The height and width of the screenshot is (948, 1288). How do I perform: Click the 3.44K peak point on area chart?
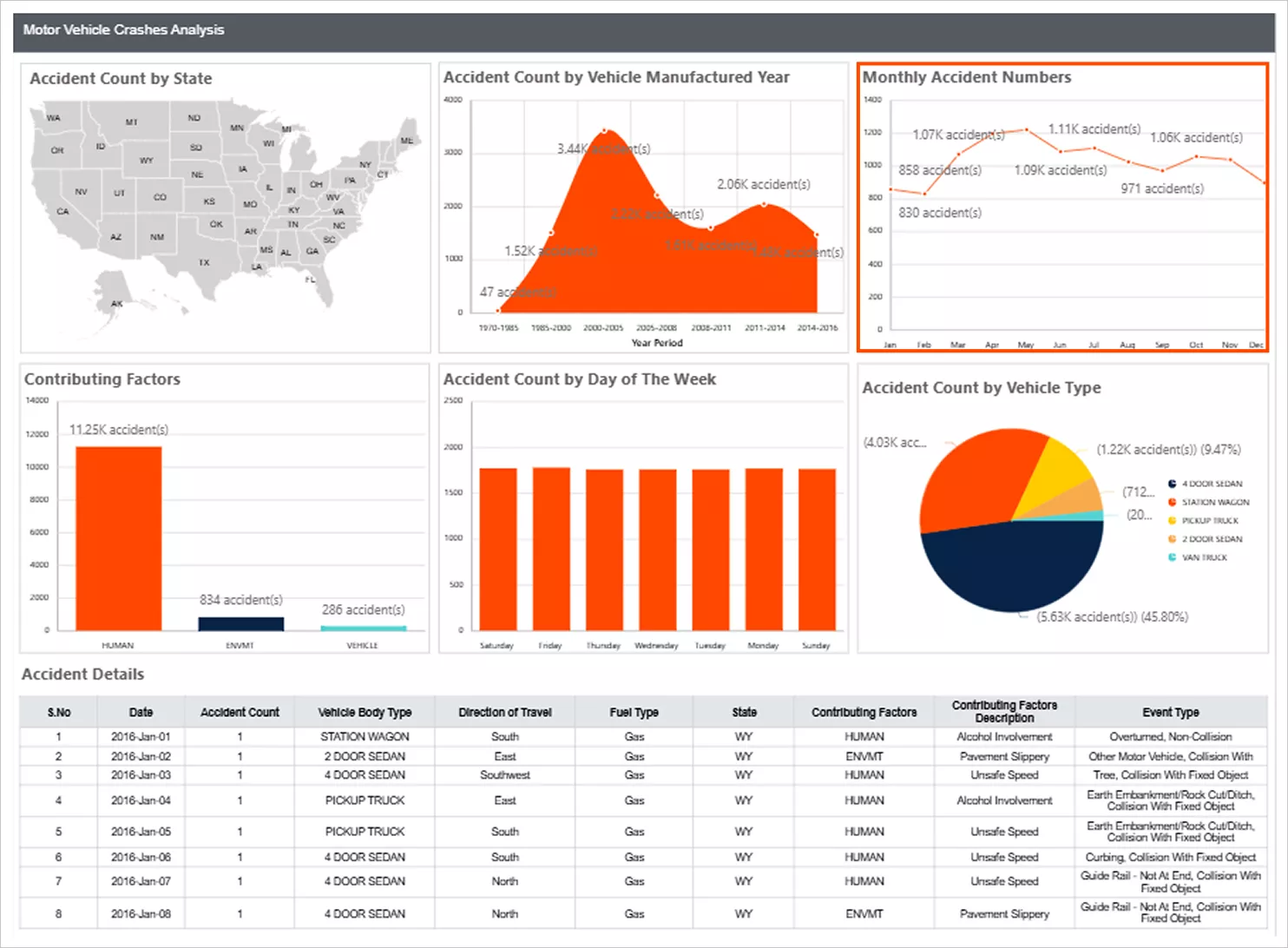point(605,131)
